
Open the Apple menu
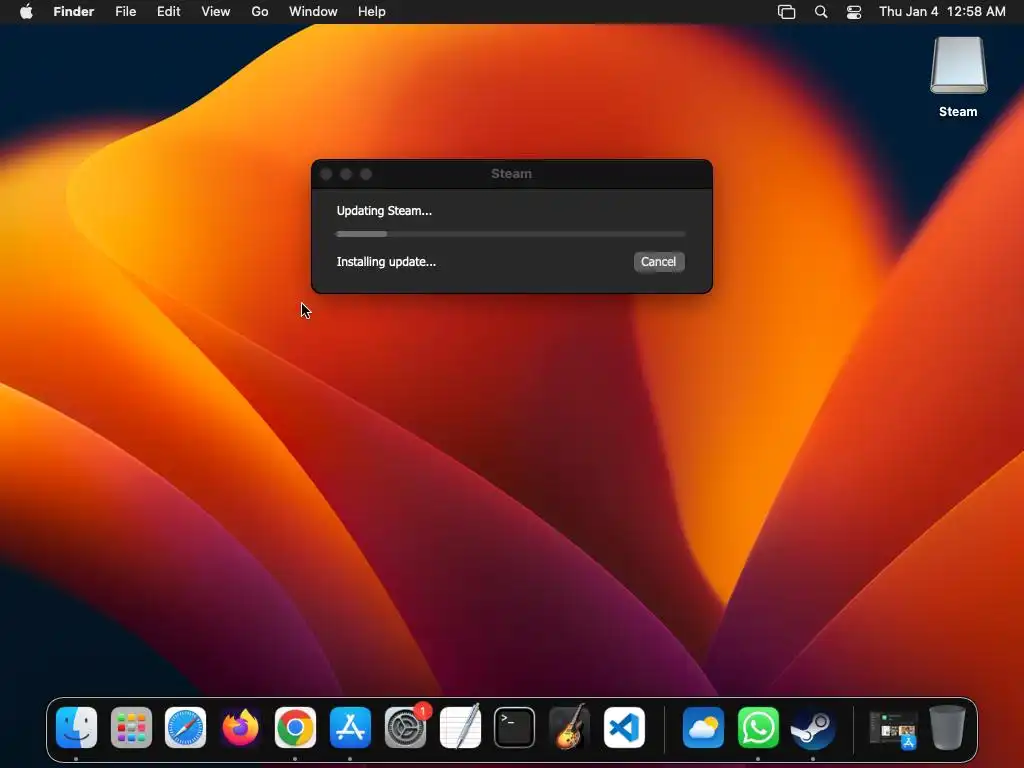point(26,12)
